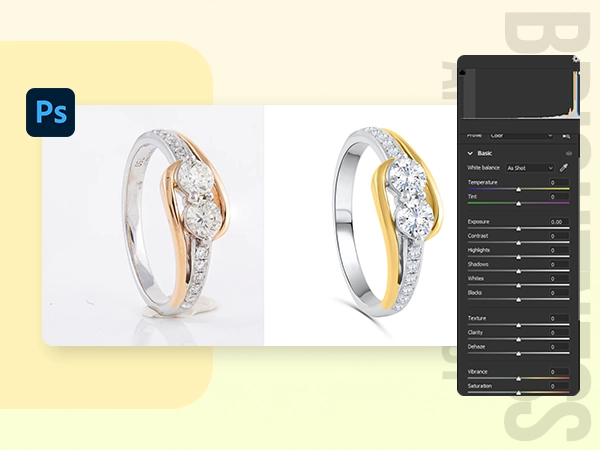The width and height of the screenshot is (600, 450).
Task: Click the Exposure slider handle
Action: 518,229
